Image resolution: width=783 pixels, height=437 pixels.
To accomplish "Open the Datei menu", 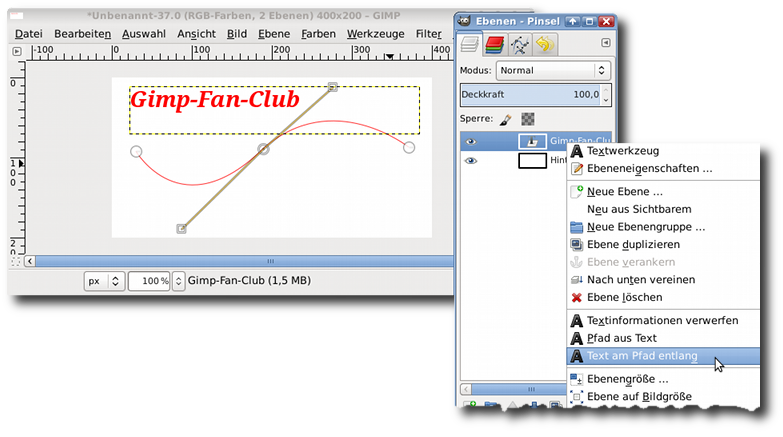I will tap(28, 34).
